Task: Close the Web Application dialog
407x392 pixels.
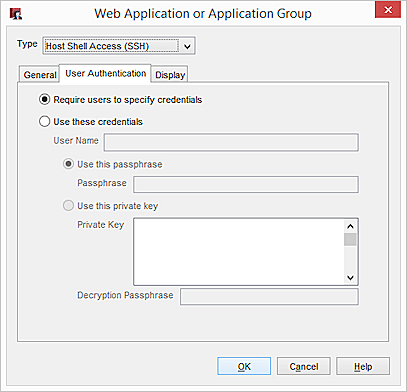Action: click(388, 10)
